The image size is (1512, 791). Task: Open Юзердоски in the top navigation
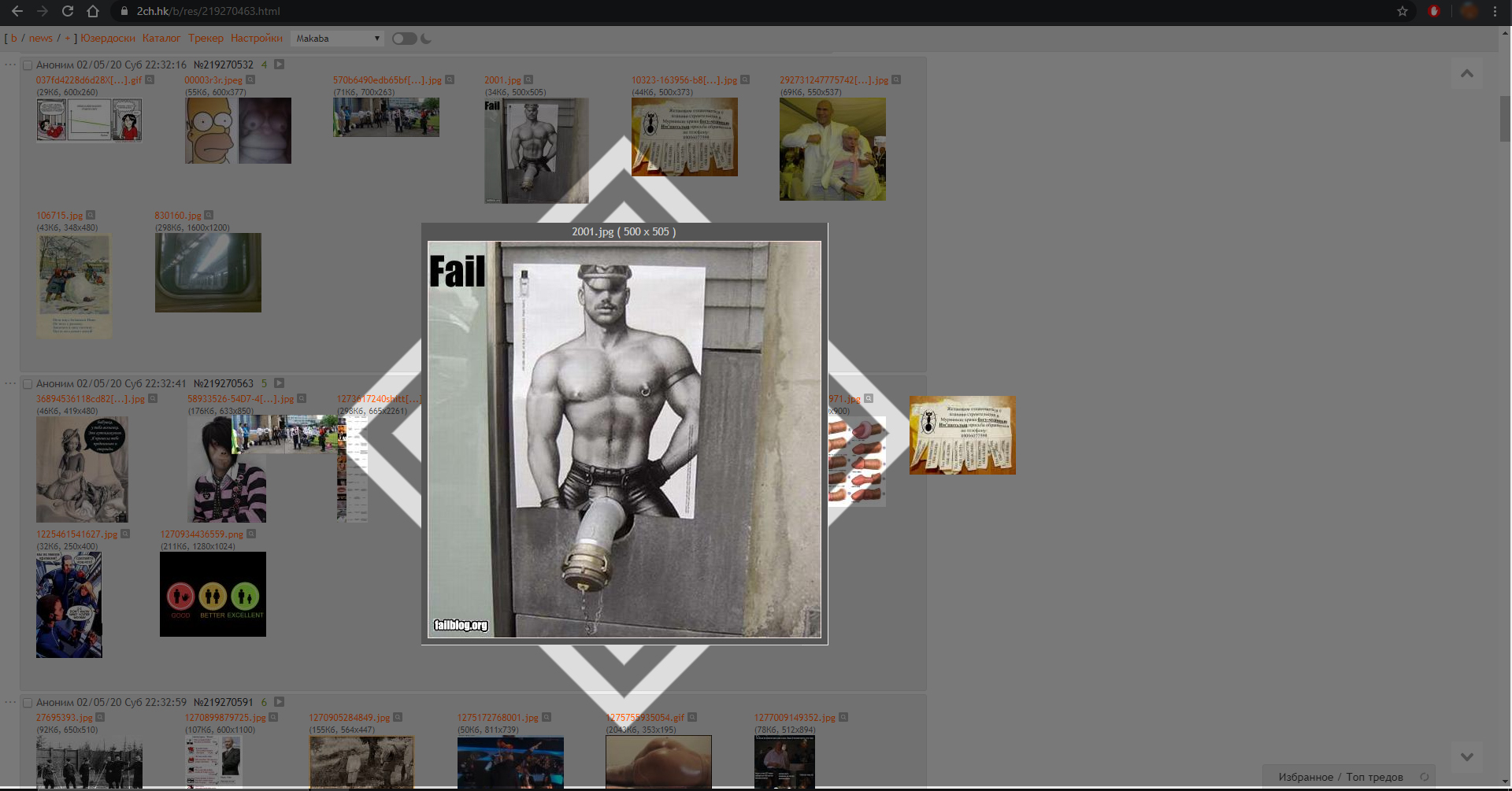click(107, 38)
